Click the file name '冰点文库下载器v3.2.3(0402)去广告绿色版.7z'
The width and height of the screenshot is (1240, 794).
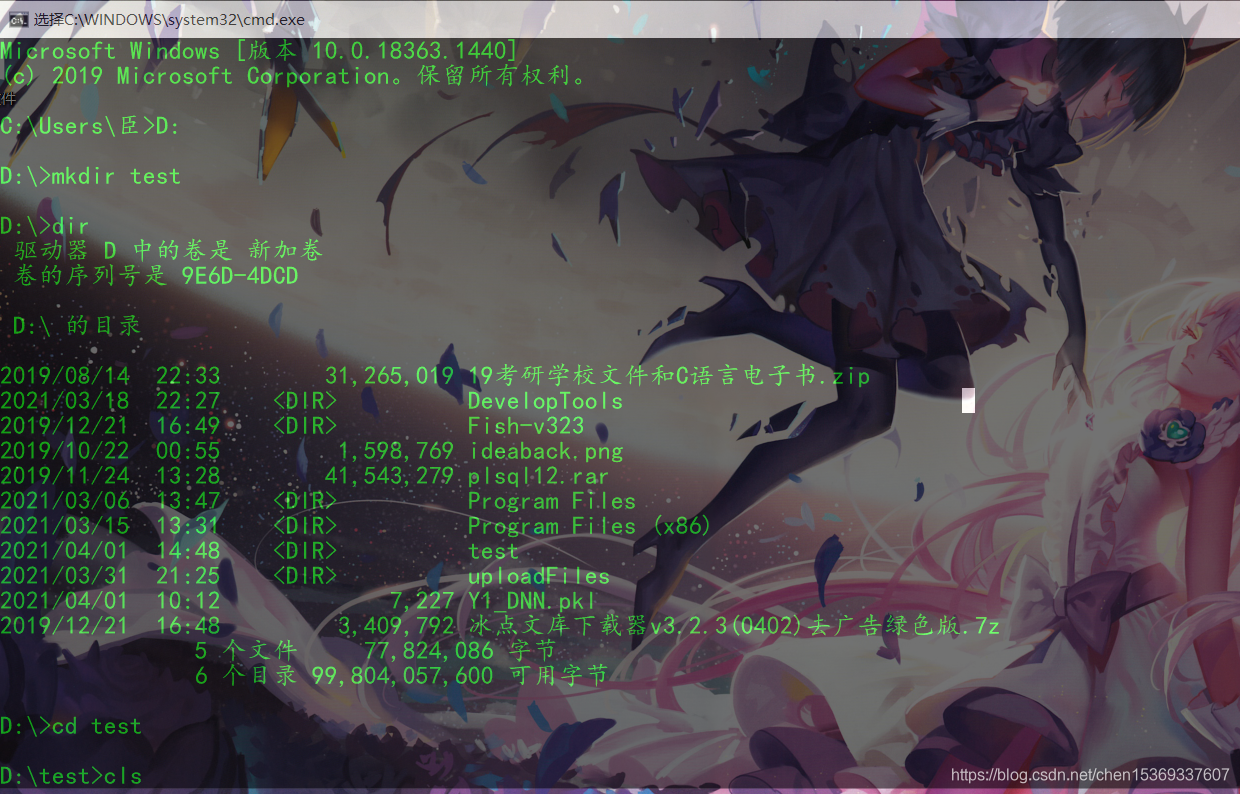[734, 626]
